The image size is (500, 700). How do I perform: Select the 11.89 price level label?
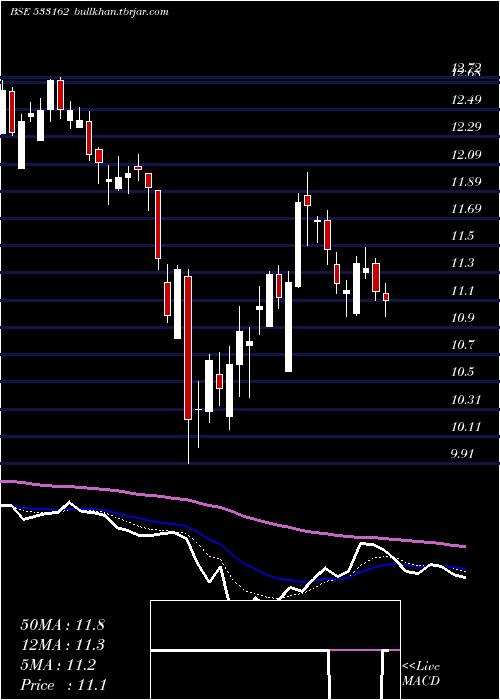[x=466, y=182]
